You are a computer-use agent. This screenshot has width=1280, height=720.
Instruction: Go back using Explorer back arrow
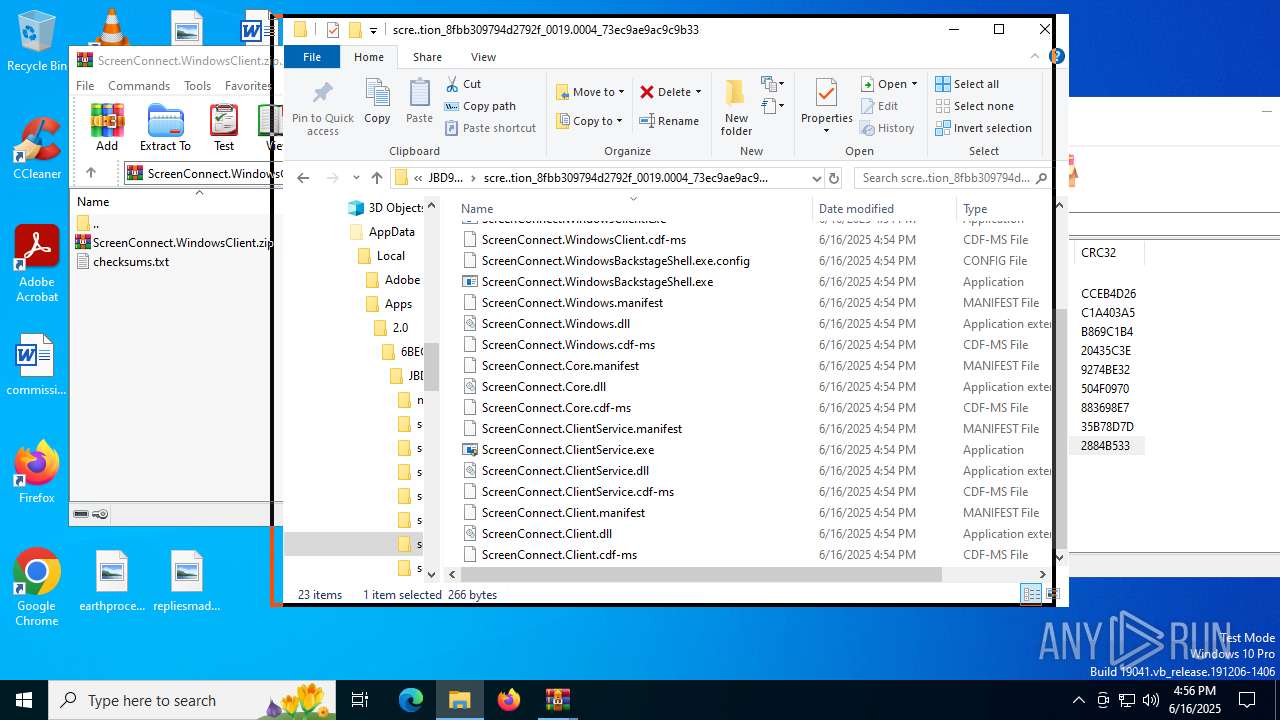pyautogui.click(x=303, y=178)
